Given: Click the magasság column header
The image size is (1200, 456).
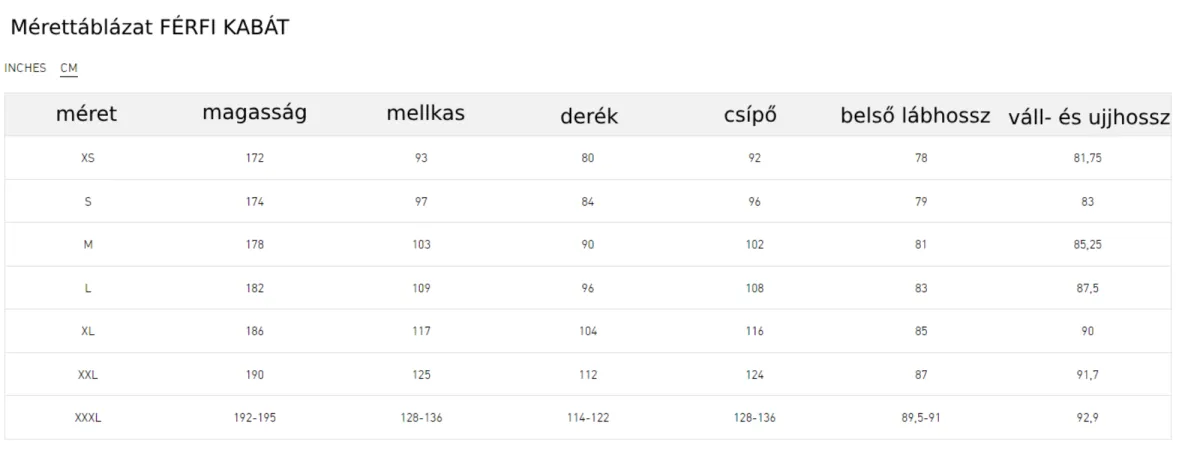Looking at the screenshot, I should pyautogui.click(x=254, y=113).
